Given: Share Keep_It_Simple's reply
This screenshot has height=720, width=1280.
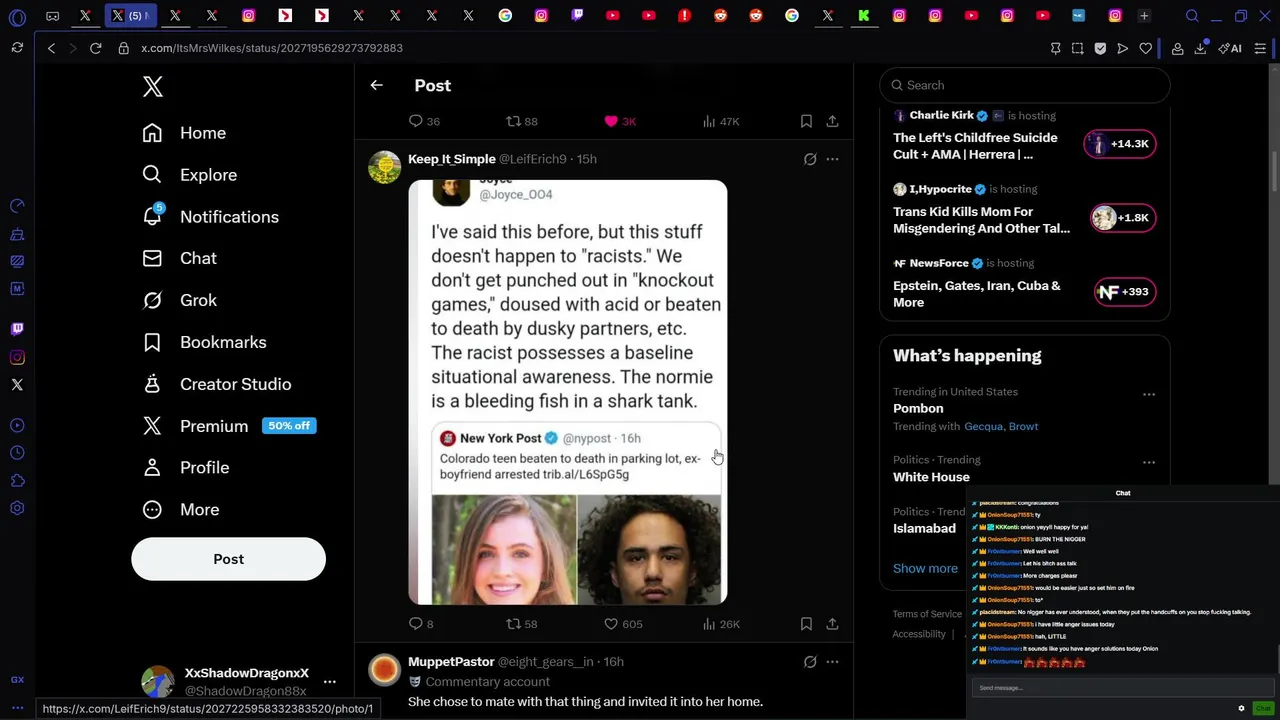Looking at the screenshot, I should [x=832, y=624].
